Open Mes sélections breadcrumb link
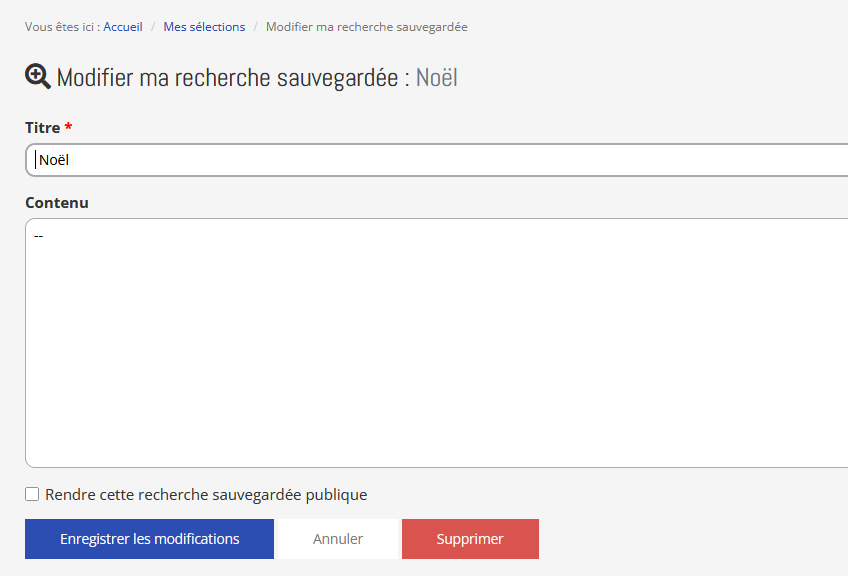 pyautogui.click(x=204, y=27)
